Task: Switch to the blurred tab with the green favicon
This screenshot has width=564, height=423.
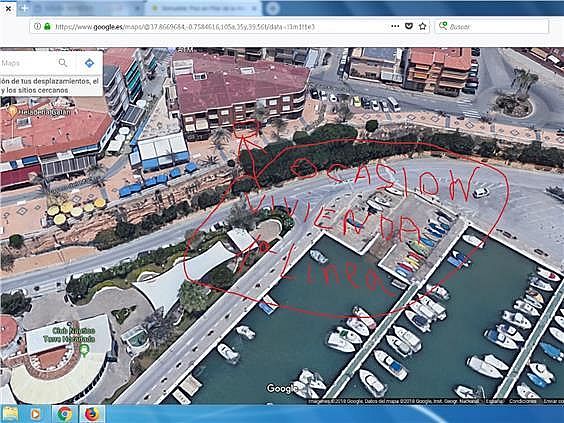Action: [x=204, y=8]
